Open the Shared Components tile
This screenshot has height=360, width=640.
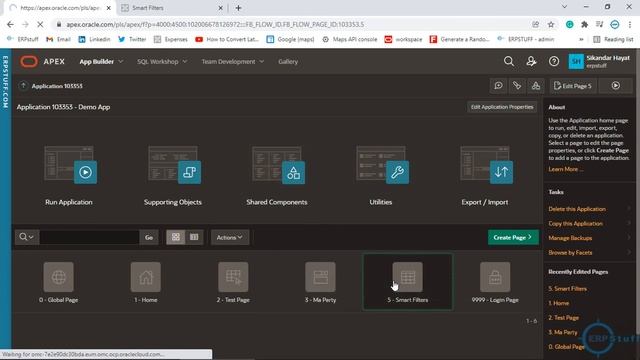pyautogui.click(x=277, y=176)
